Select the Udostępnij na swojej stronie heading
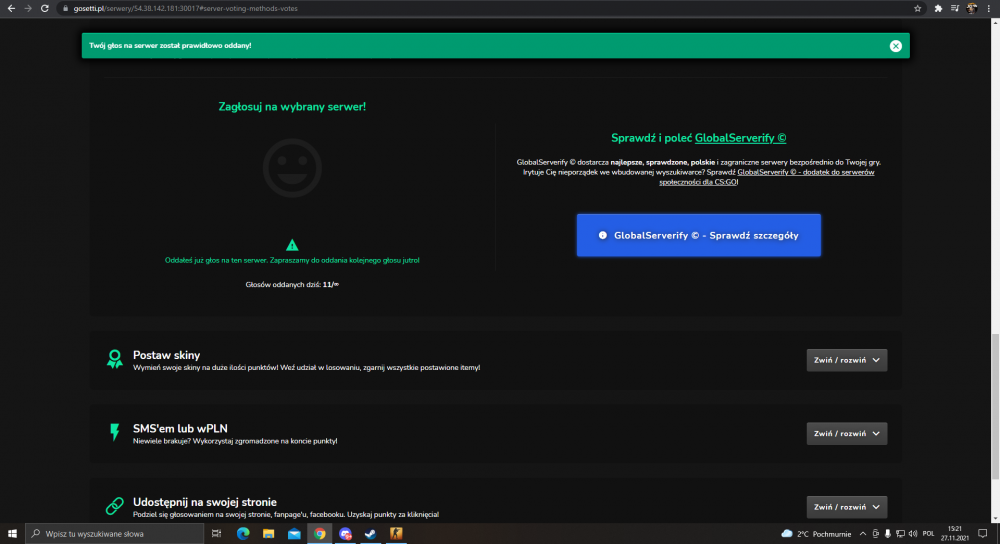Viewport: 1000px width, 544px height. coord(205,502)
